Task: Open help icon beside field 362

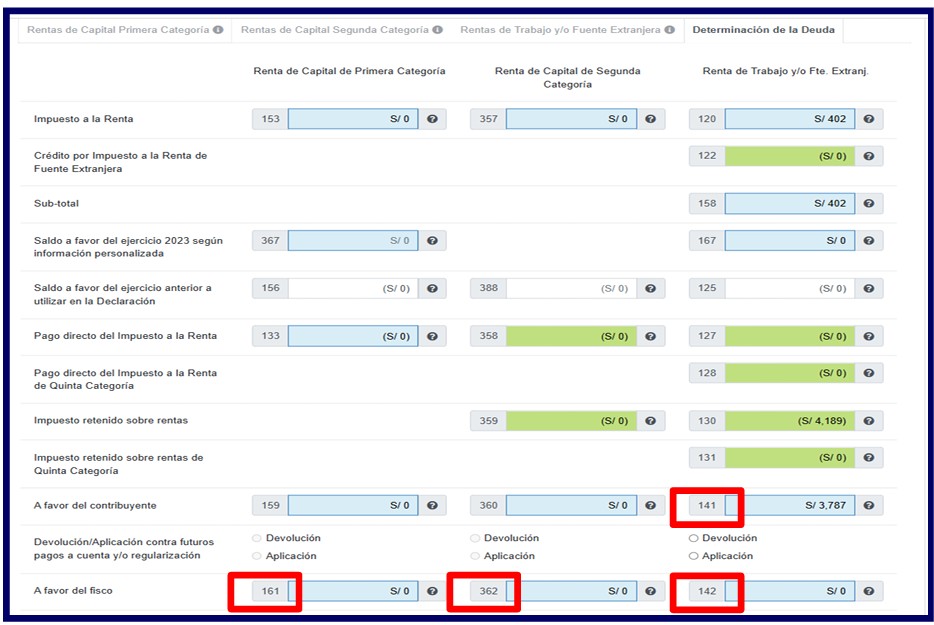Action: tap(650, 591)
